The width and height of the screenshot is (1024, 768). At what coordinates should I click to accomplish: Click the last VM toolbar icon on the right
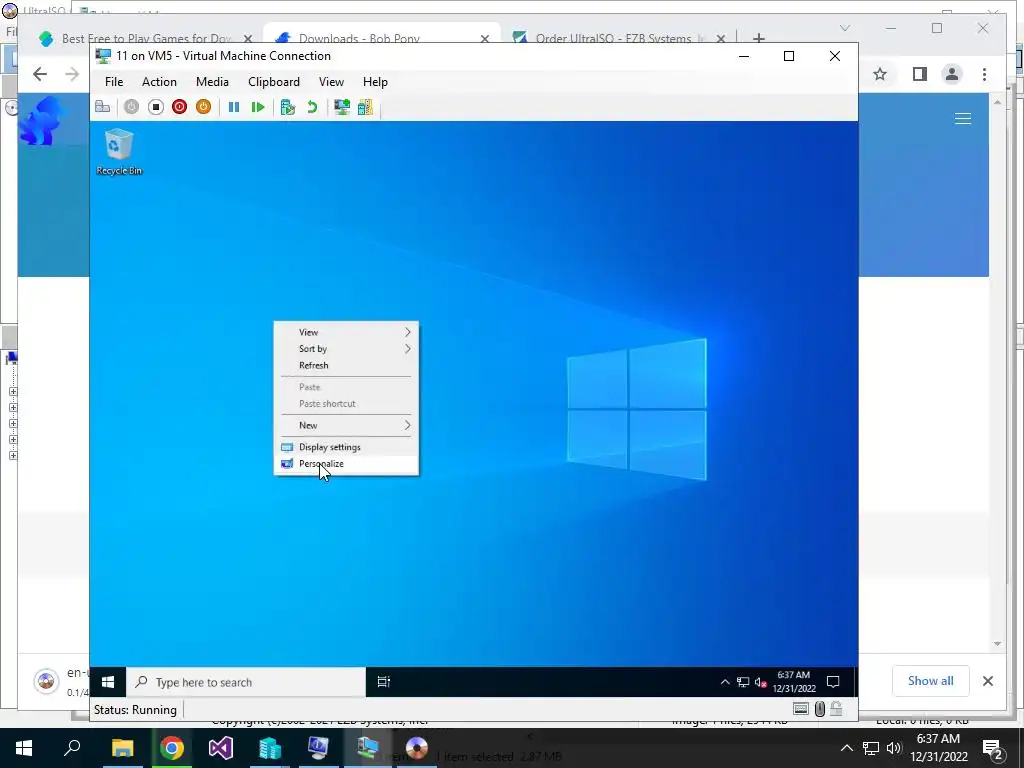tap(366, 107)
